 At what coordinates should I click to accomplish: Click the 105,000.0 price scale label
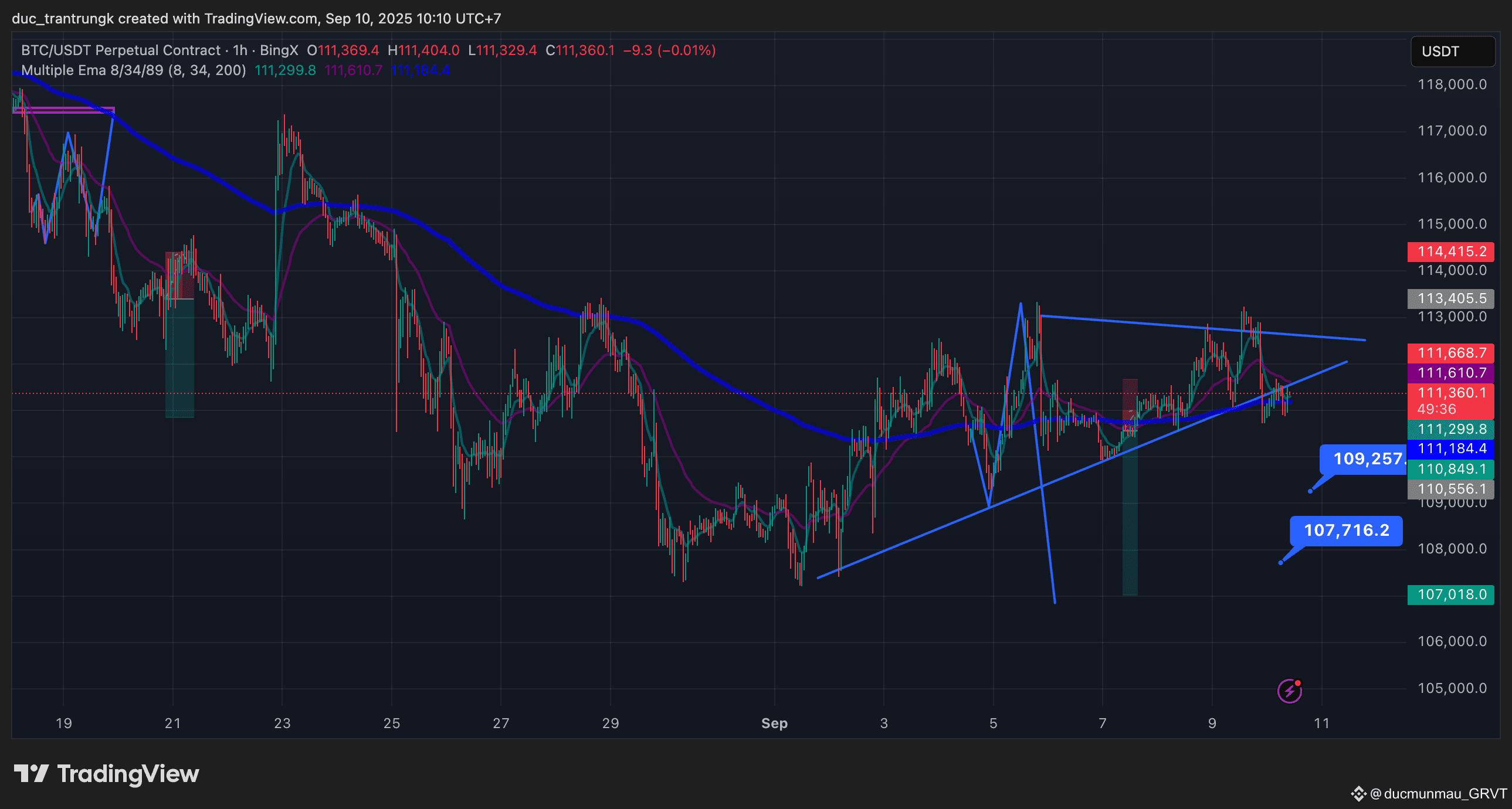coord(1452,688)
